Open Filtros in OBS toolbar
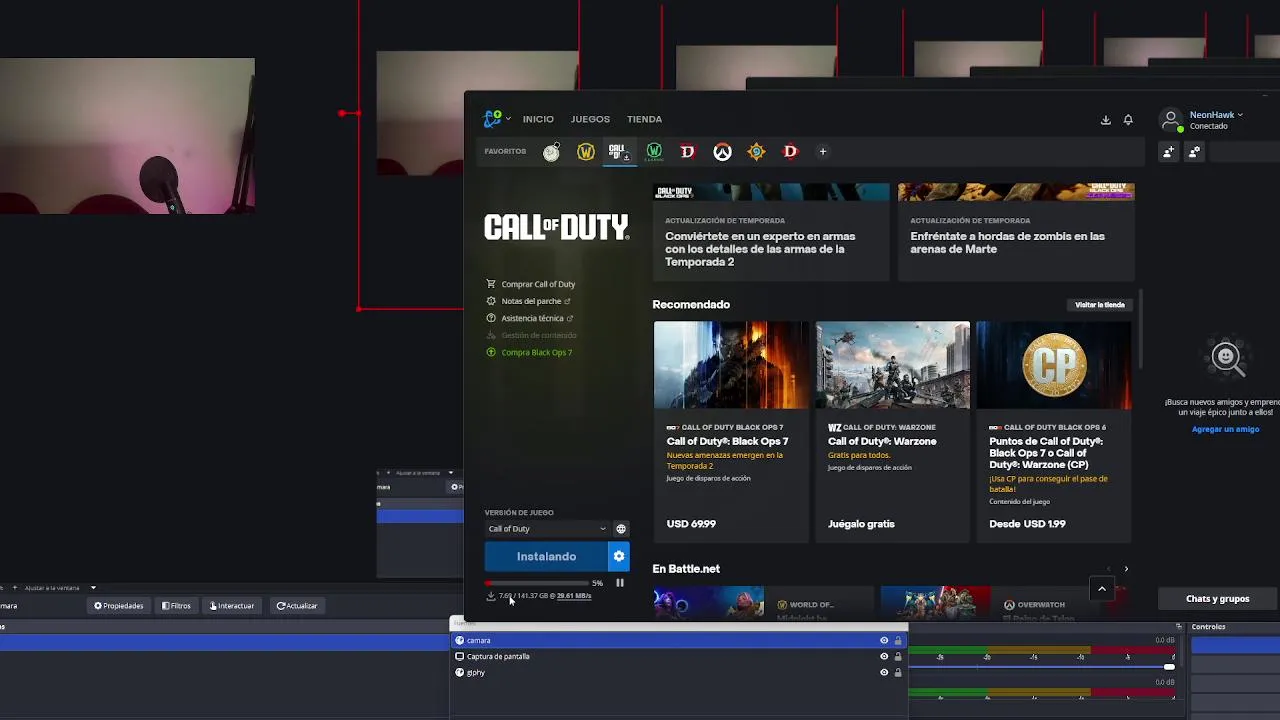Viewport: 1280px width, 720px height. click(176, 606)
